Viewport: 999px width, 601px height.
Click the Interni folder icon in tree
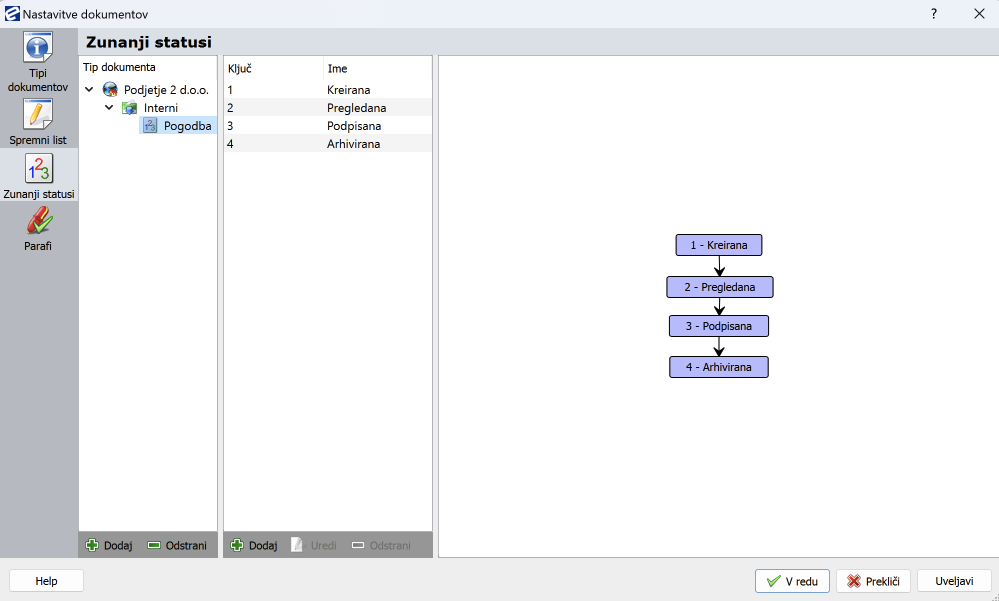pyautogui.click(x=130, y=108)
